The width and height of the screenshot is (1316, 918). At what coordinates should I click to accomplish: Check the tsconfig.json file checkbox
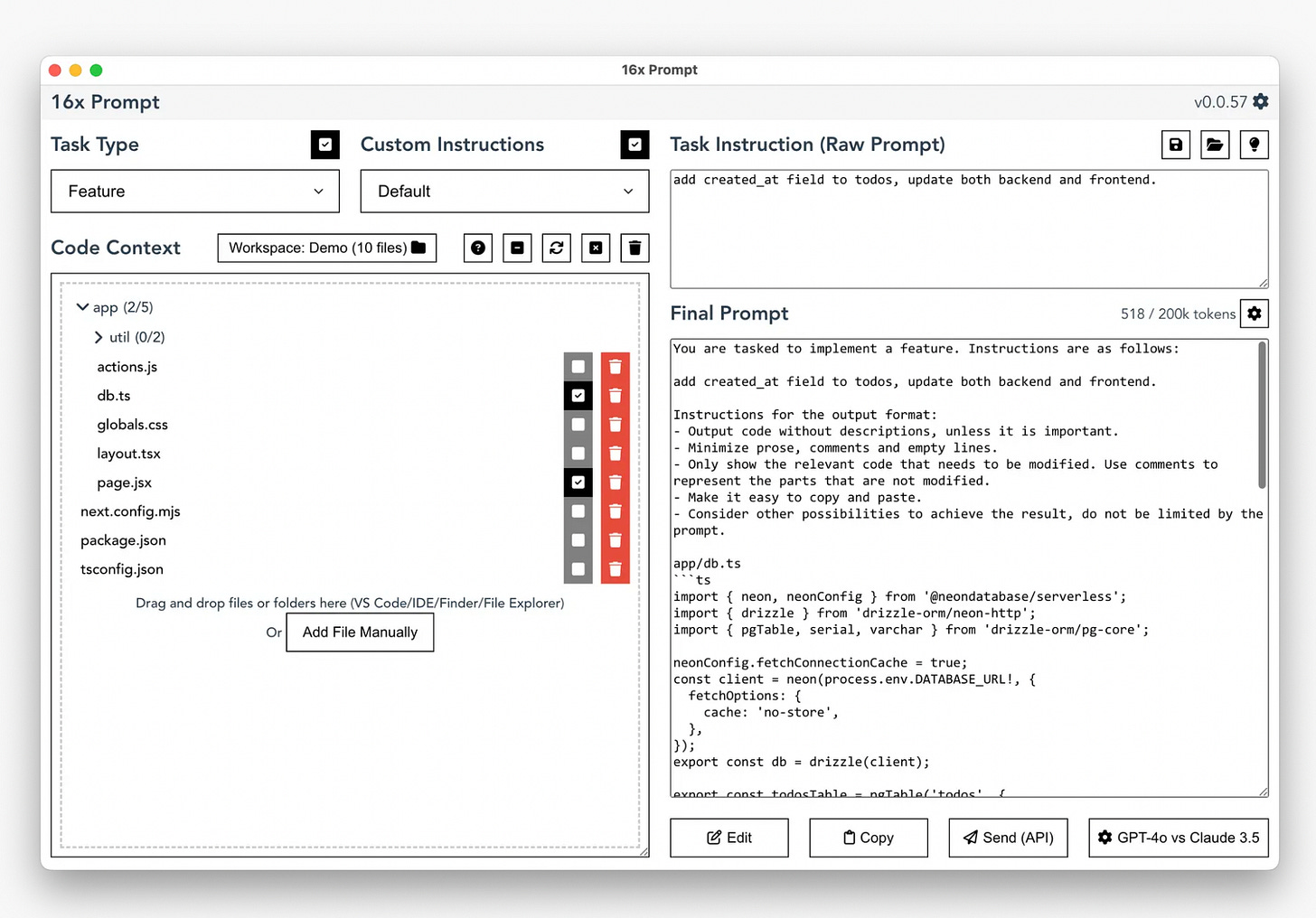click(578, 569)
